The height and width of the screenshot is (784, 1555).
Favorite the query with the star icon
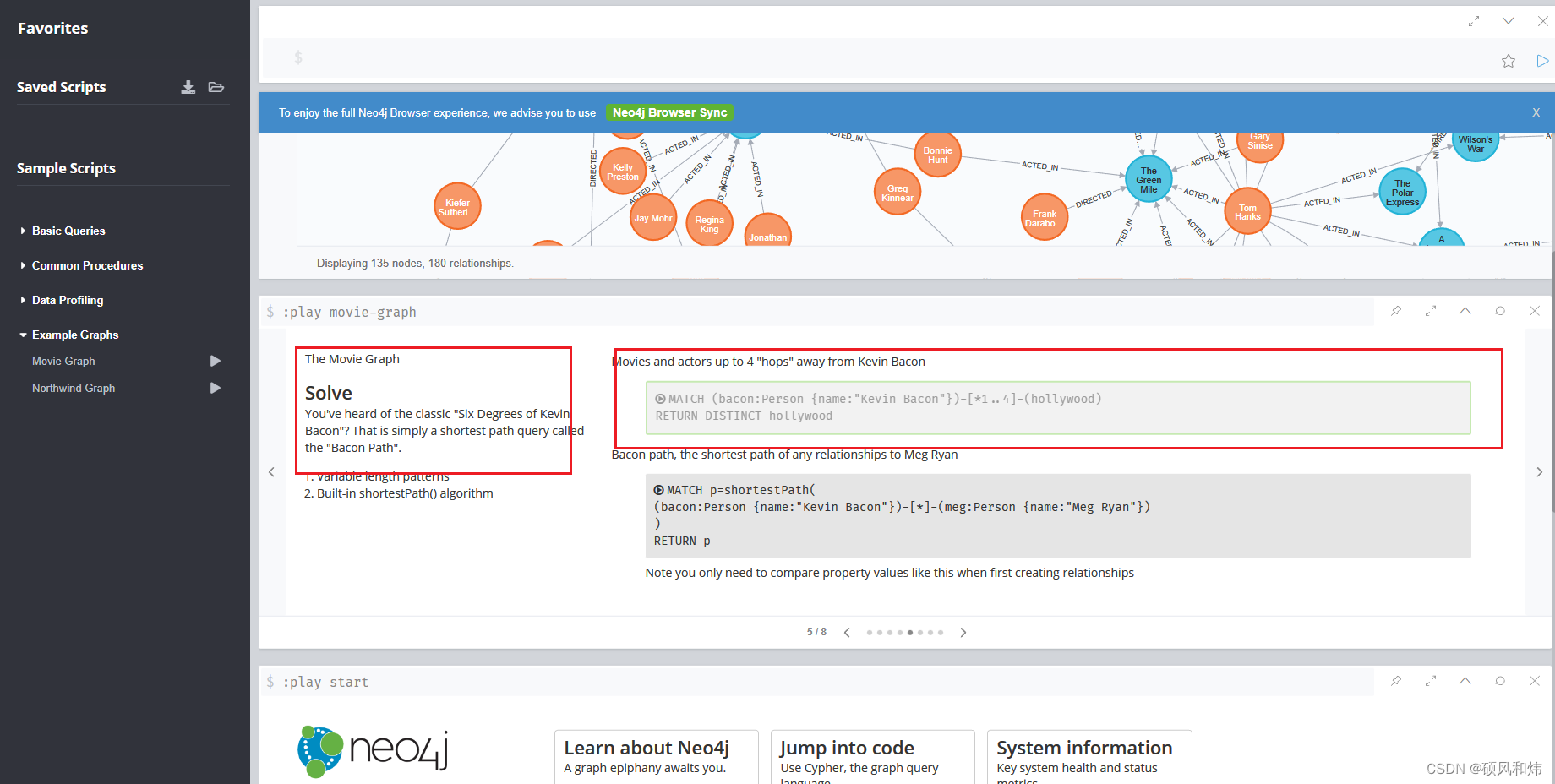click(x=1509, y=61)
